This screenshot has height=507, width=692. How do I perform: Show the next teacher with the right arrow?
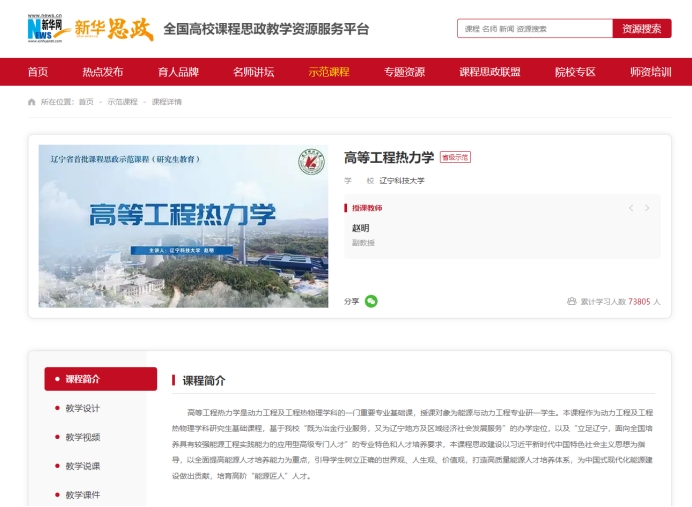(647, 208)
